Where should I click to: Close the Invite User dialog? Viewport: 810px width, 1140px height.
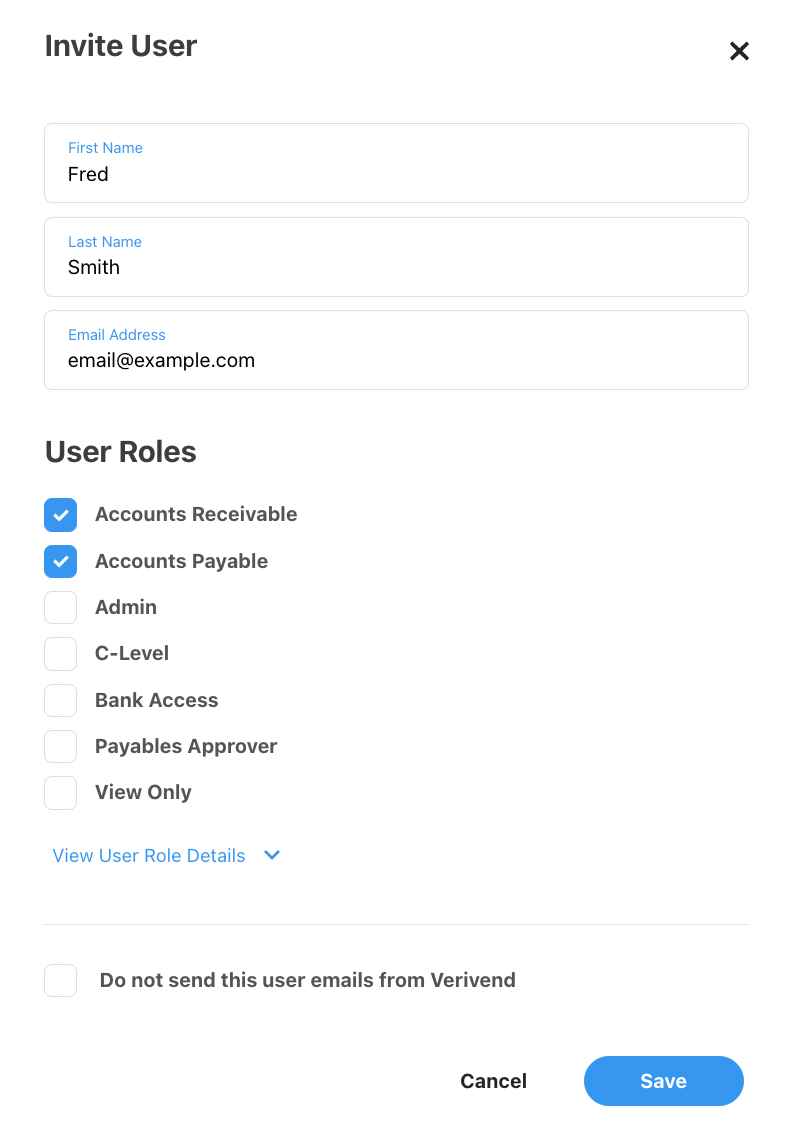[x=739, y=50]
